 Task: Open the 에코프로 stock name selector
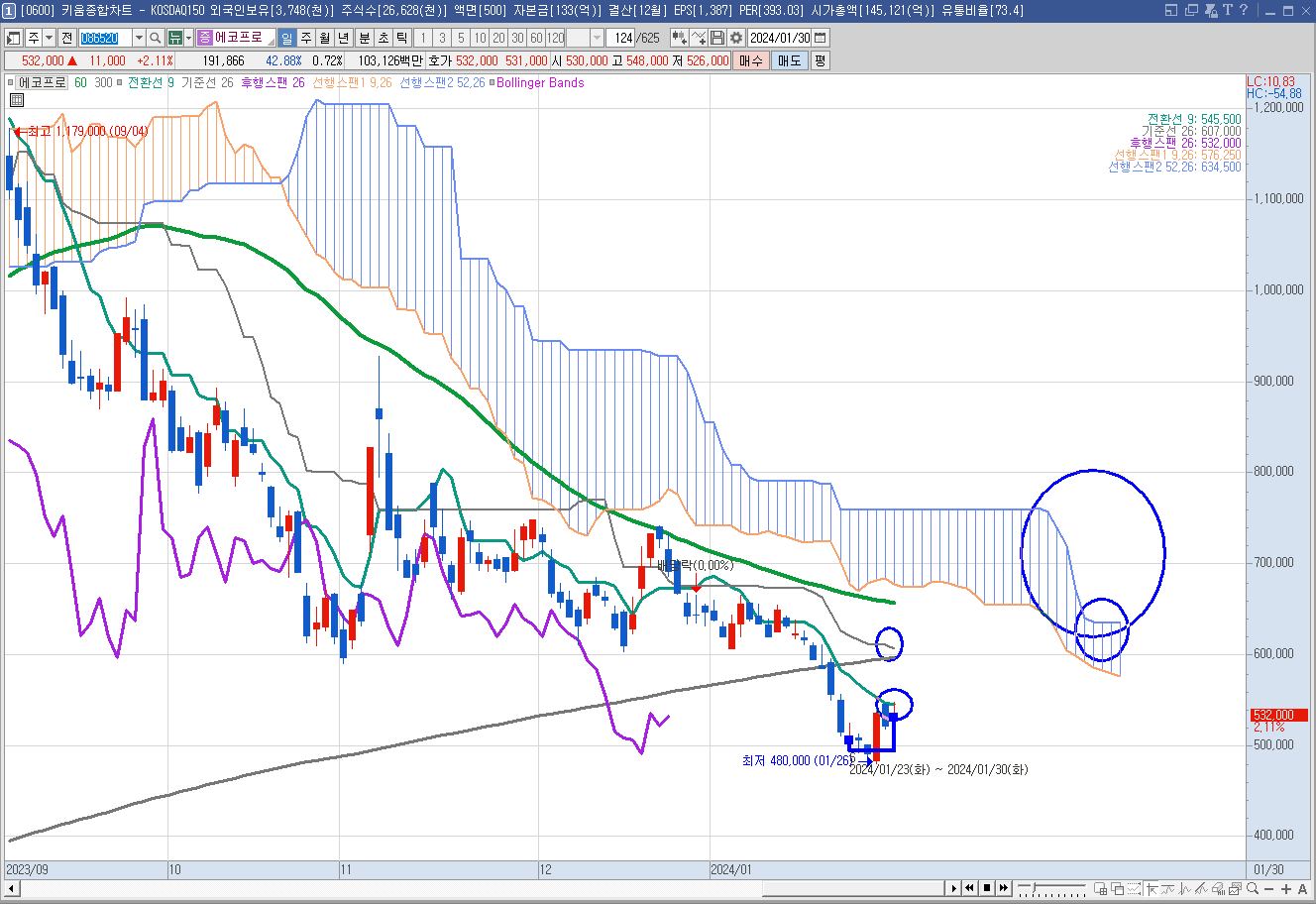pos(237,38)
